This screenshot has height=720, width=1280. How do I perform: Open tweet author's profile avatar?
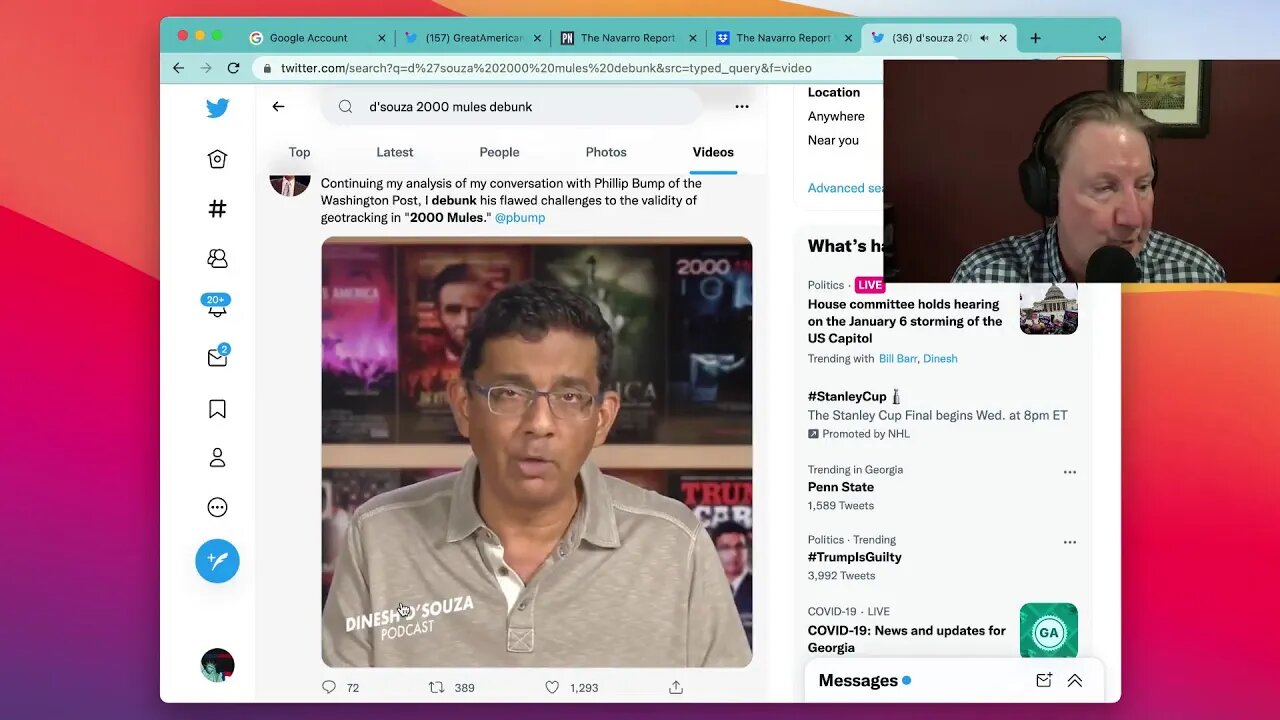point(290,184)
